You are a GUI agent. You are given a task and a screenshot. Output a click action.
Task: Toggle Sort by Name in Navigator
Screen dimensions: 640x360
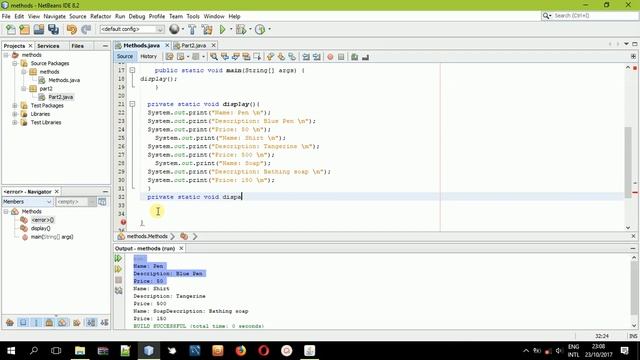(91, 322)
